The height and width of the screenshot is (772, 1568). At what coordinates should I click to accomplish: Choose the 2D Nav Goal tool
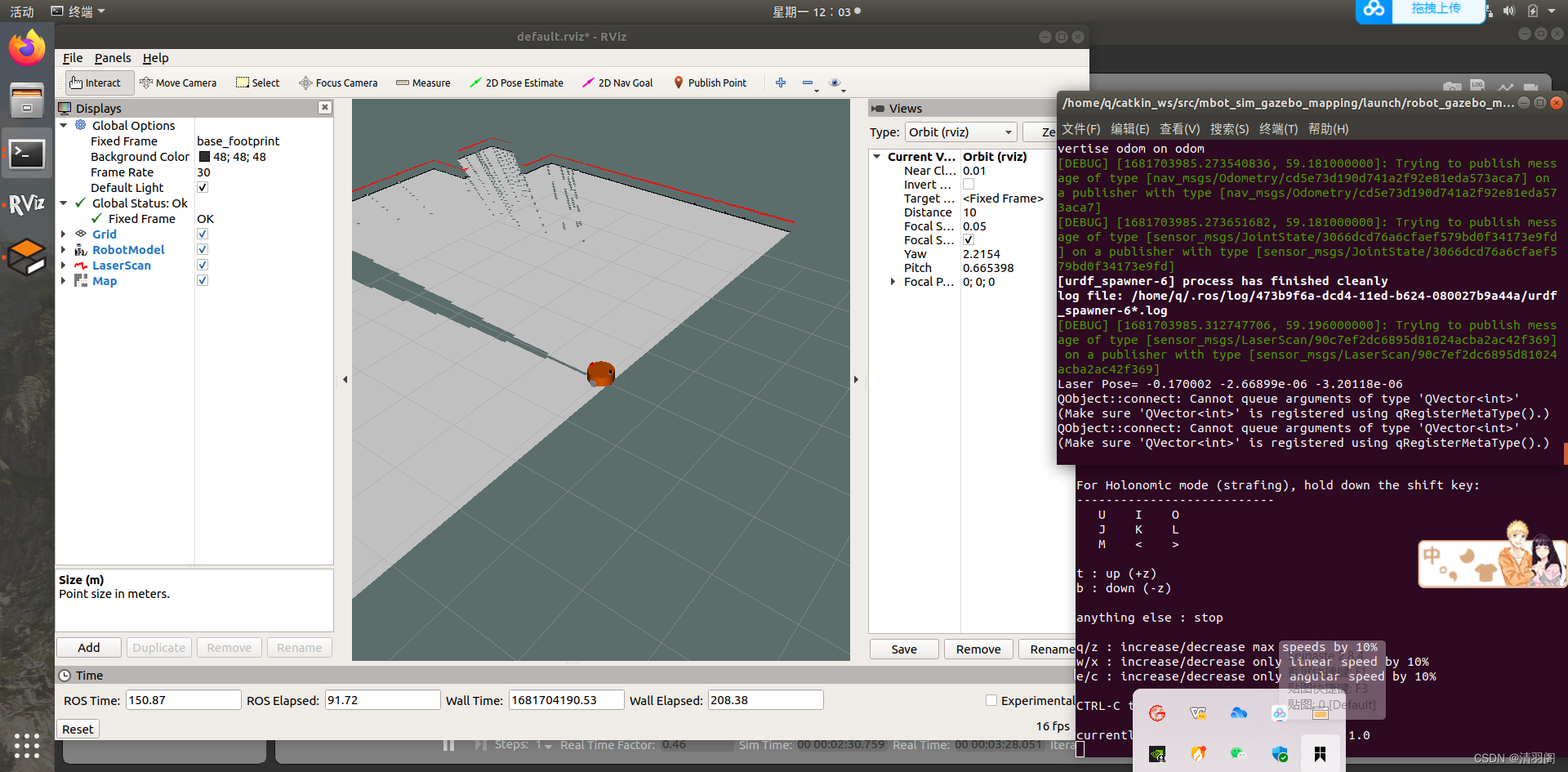[x=617, y=83]
